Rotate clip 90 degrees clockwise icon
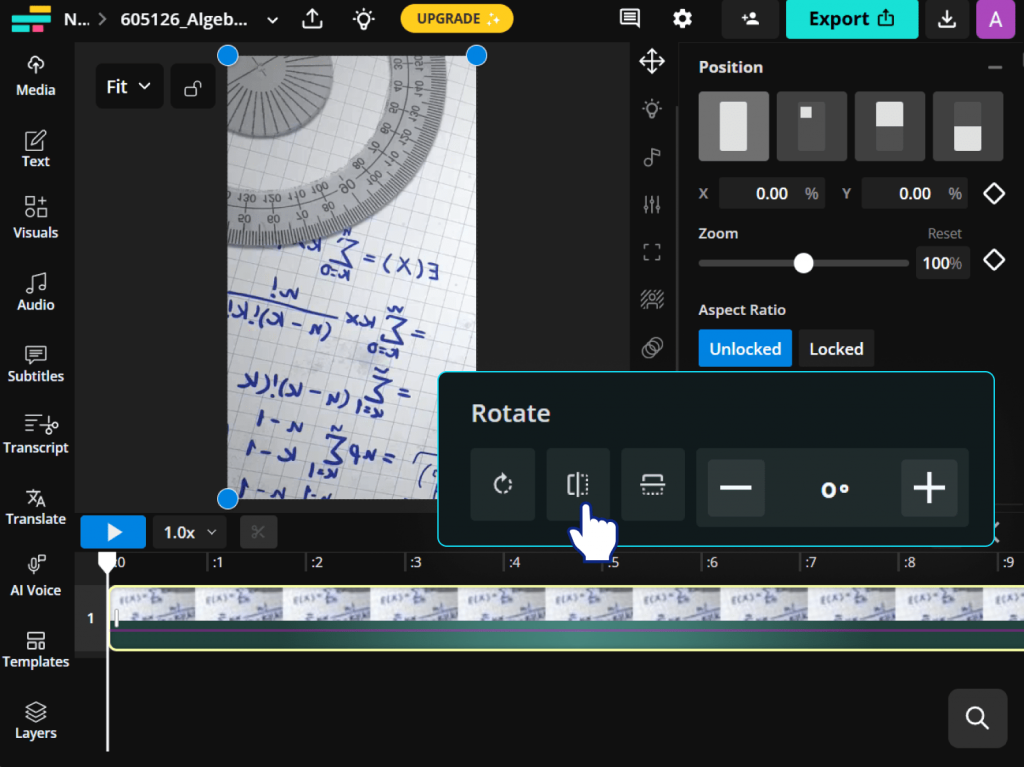This screenshot has height=767, width=1024. click(503, 485)
